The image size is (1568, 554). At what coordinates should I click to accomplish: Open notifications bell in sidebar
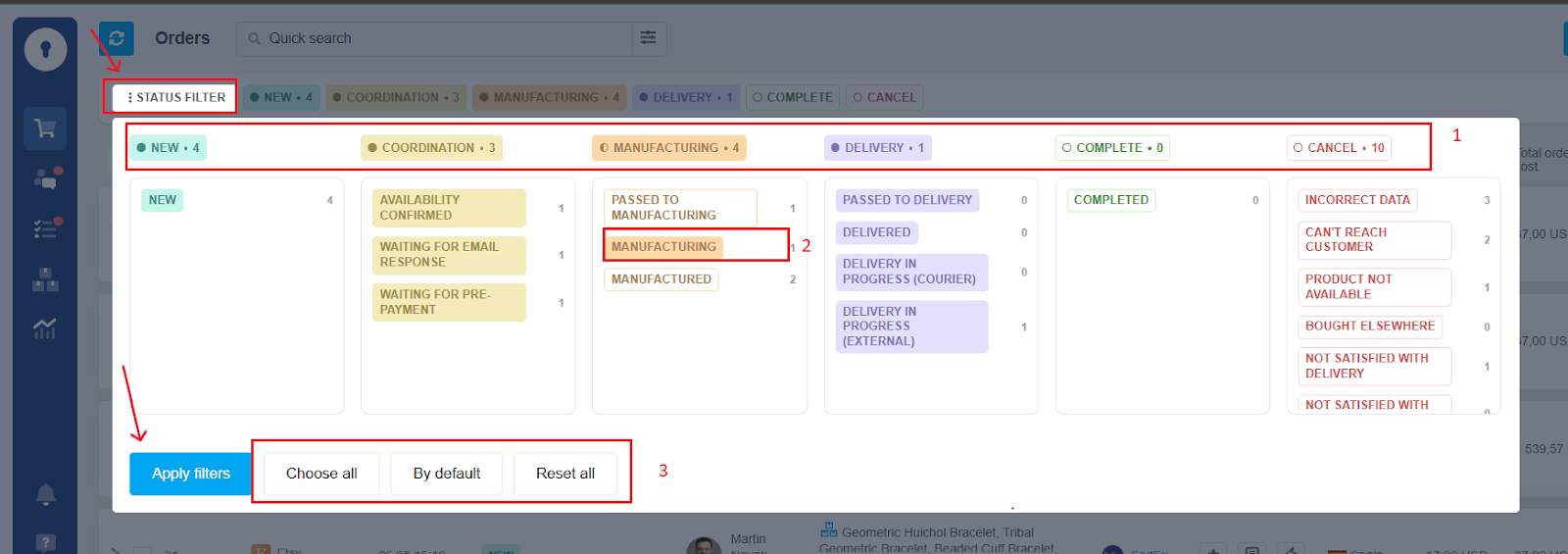point(45,494)
